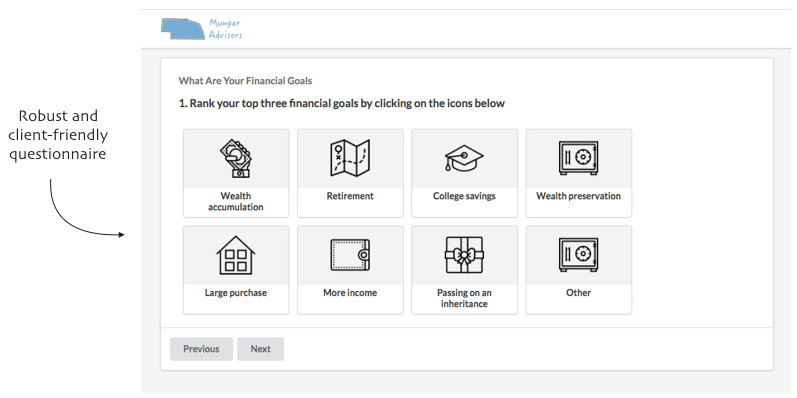Click the Wealth preservation label text
The width and height of the screenshot is (797, 398).
[578, 196]
